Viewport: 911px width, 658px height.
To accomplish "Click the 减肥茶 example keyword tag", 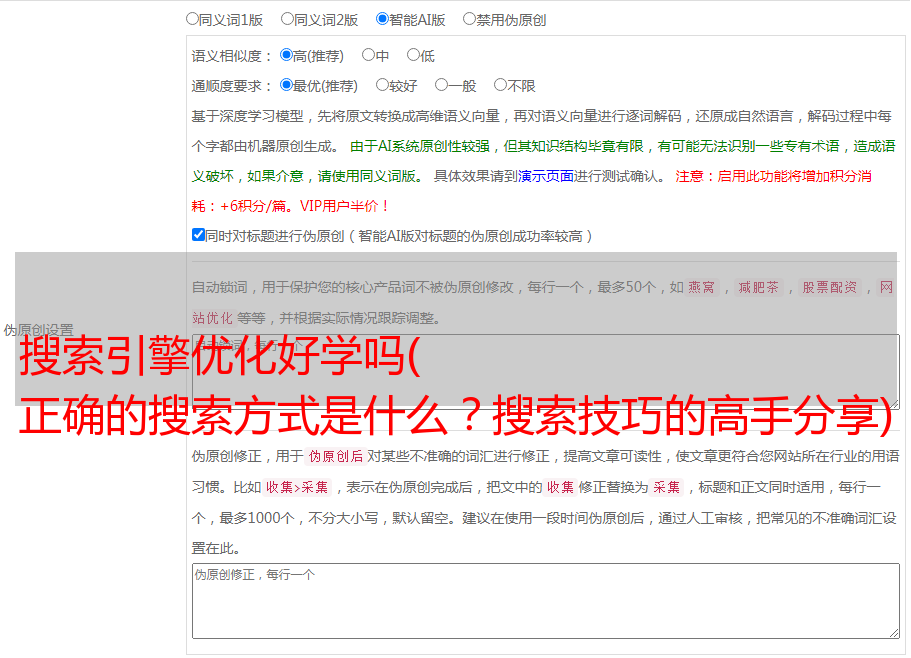I will (x=758, y=287).
